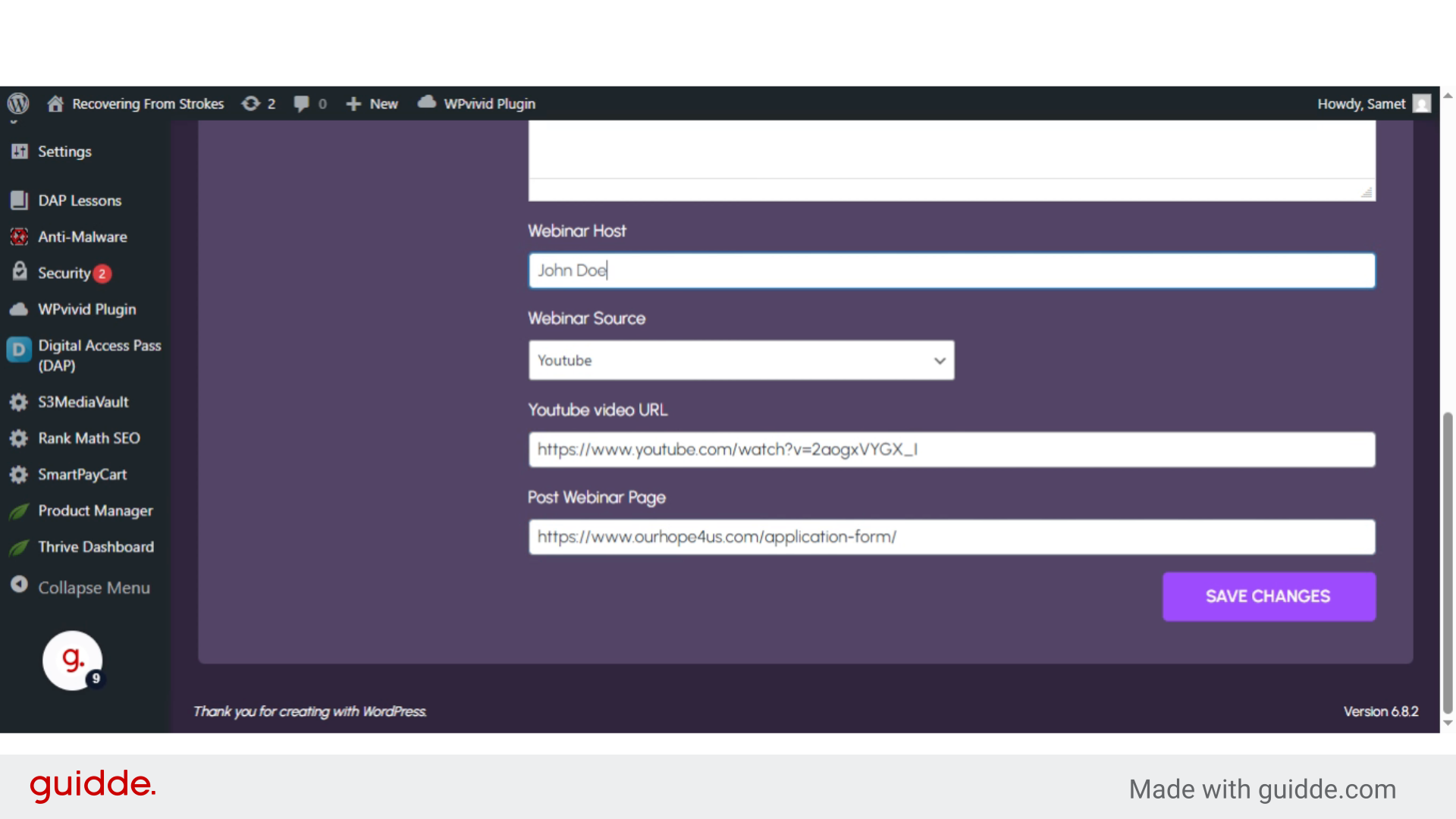Open the guidde extension bubble
This screenshot has width=1456, height=819.
(x=73, y=661)
